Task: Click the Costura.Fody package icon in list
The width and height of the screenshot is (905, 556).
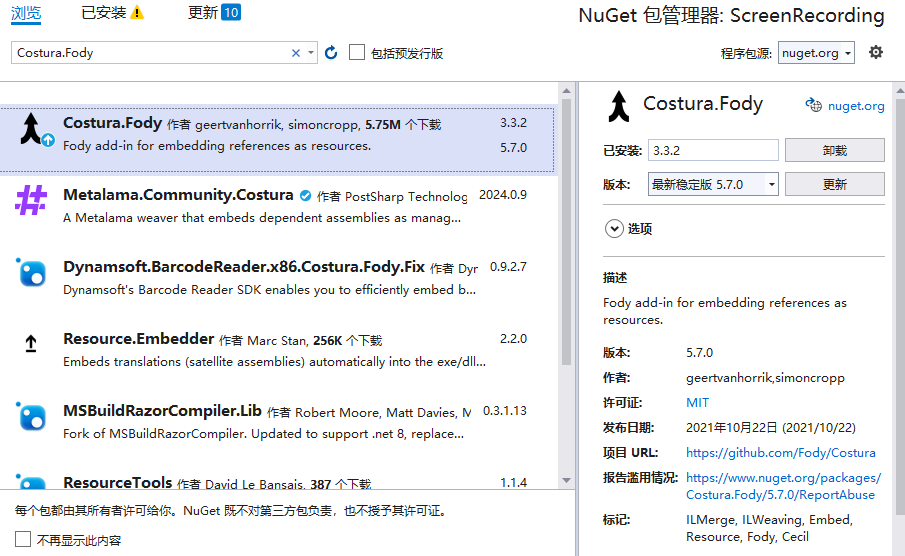Action: [31, 128]
